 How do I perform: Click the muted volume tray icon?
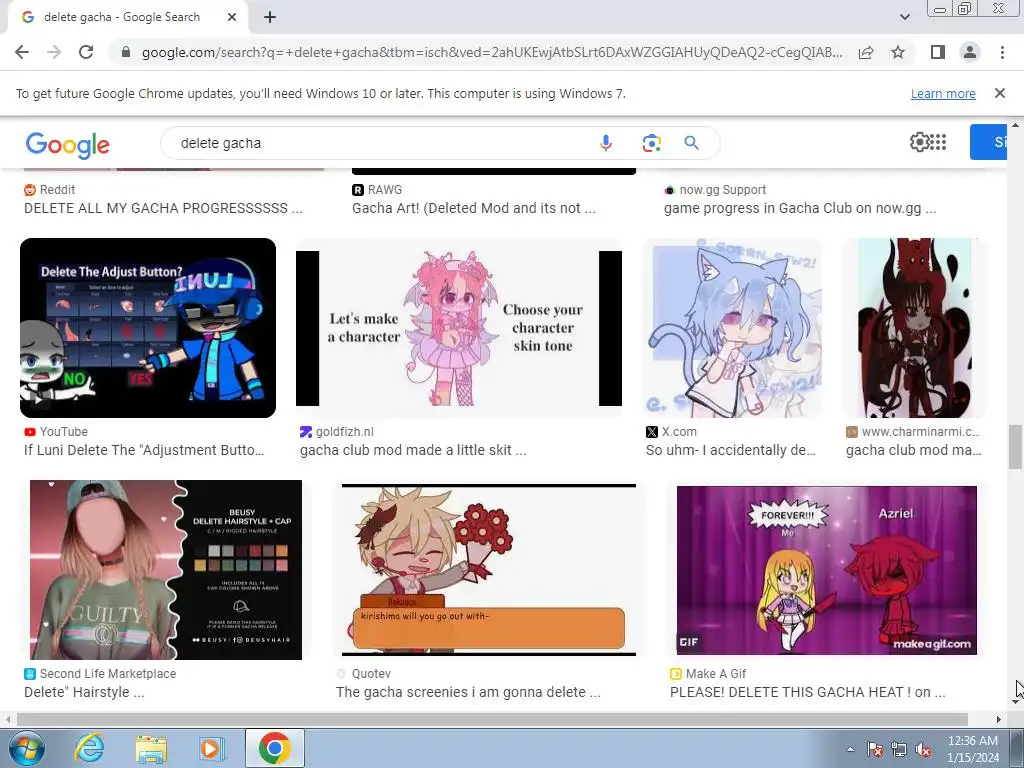[x=923, y=749]
